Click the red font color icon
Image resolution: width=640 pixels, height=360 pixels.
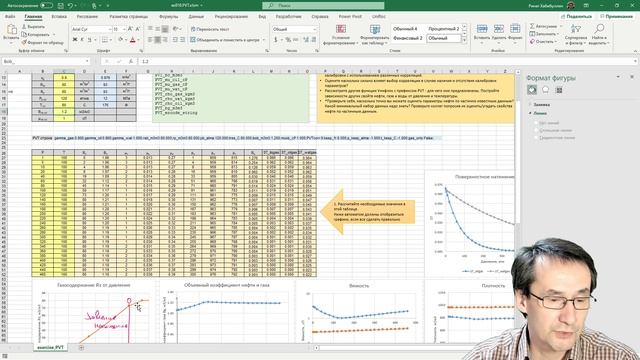(132, 40)
